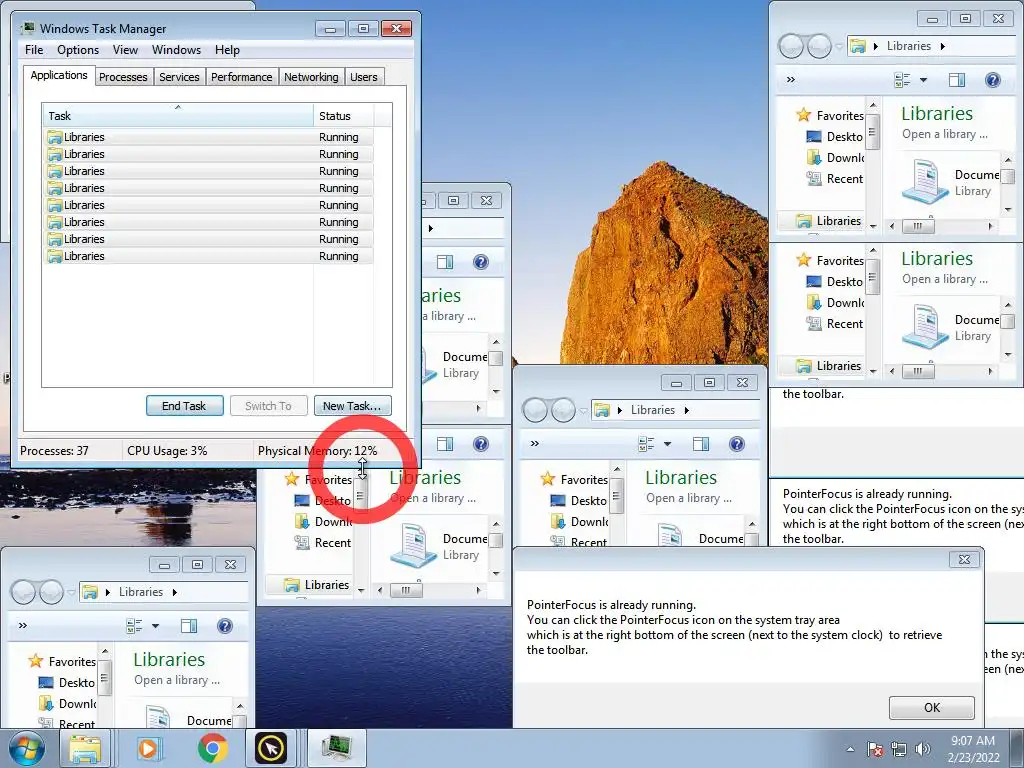The height and width of the screenshot is (768, 1024).
Task: Show hidden system tray icons
Action: pos(850,749)
